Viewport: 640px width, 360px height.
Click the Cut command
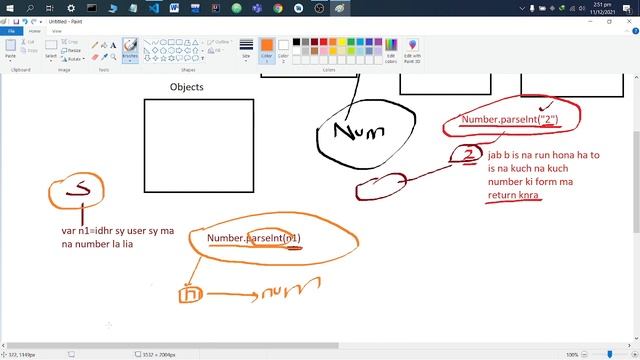coord(28,42)
